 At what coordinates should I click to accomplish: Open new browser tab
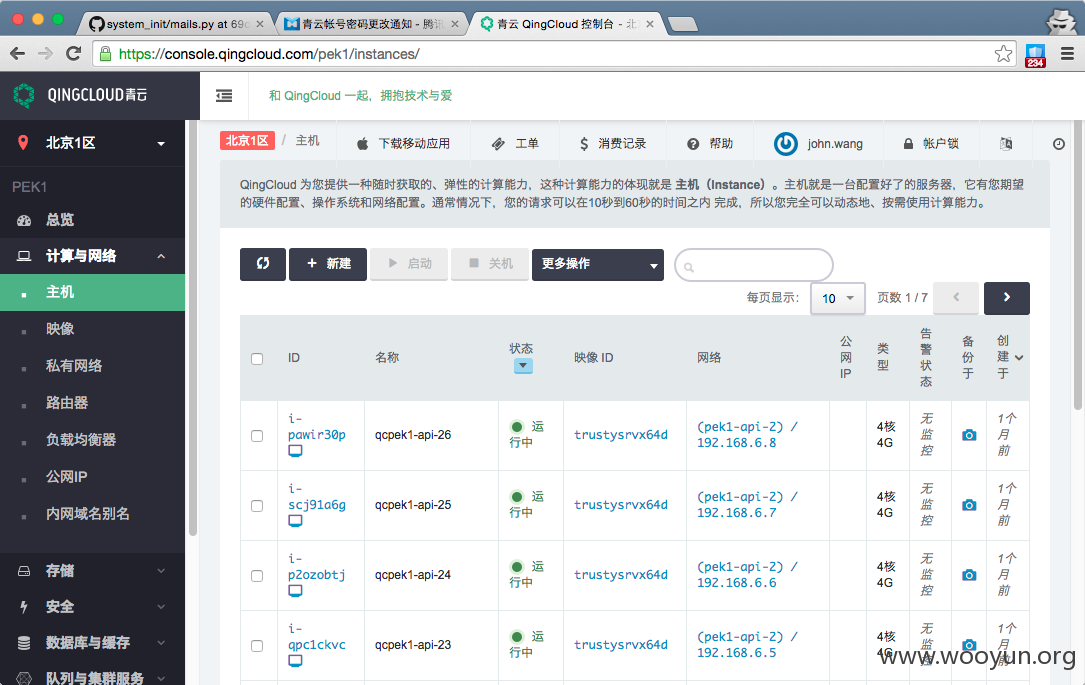(683, 25)
